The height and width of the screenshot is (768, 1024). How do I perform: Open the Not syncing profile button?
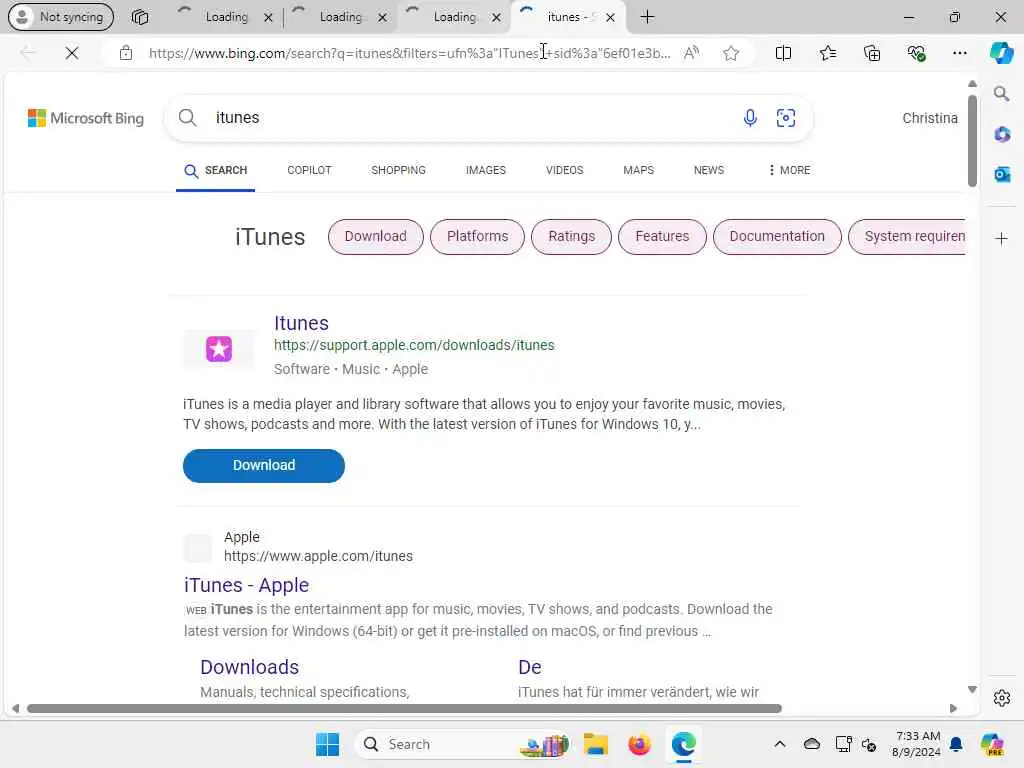click(x=61, y=17)
